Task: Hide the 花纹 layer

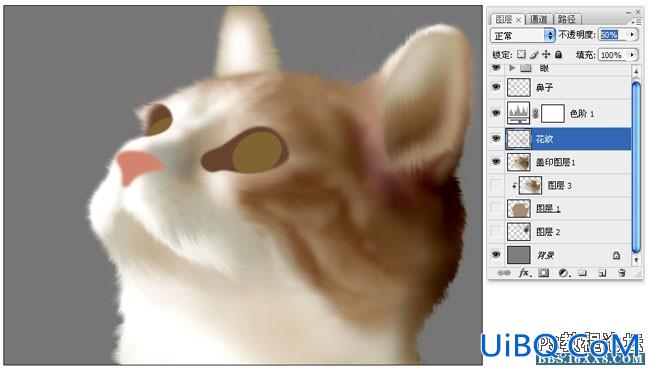Action: pos(496,139)
